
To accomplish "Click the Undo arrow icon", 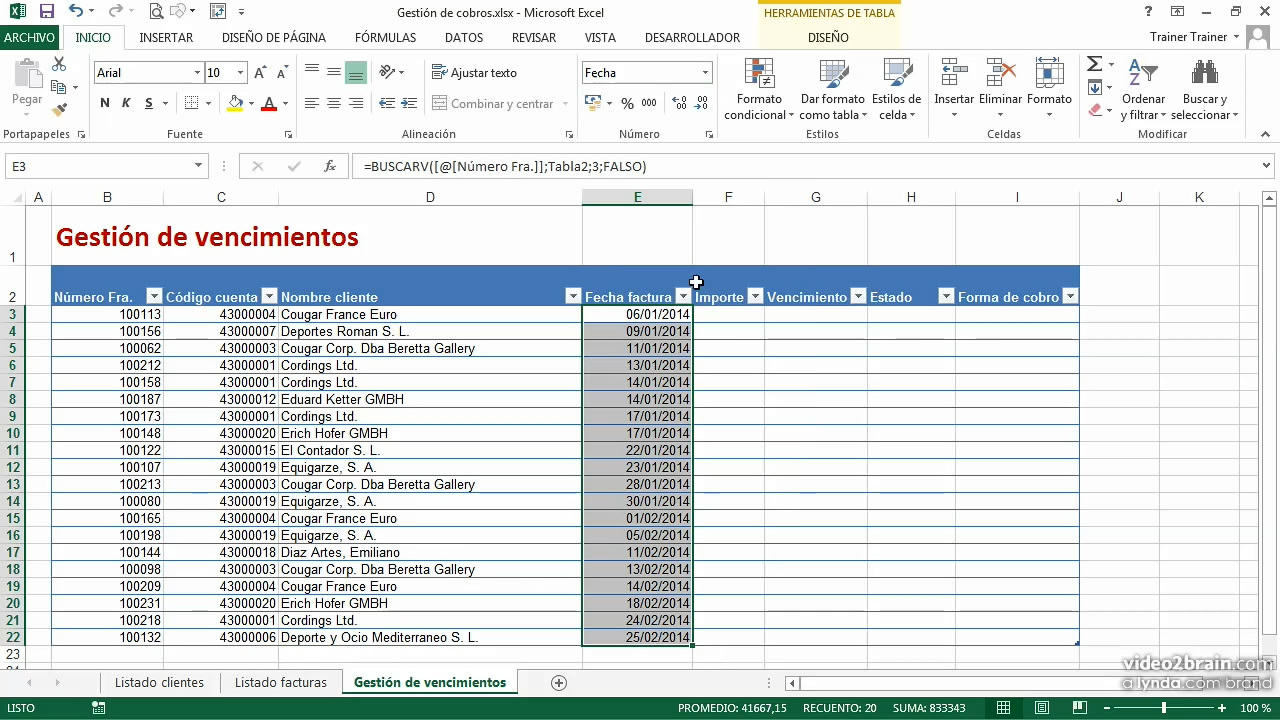I will (x=77, y=12).
